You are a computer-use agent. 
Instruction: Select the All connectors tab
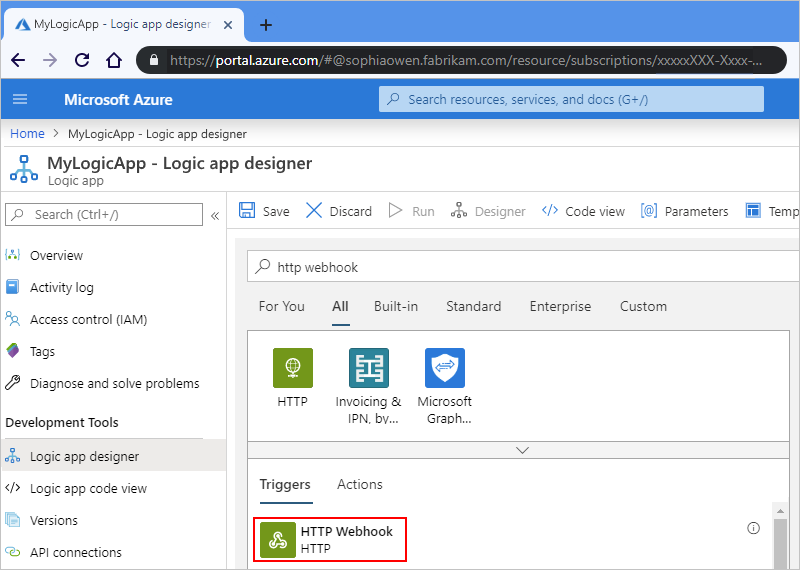point(340,306)
